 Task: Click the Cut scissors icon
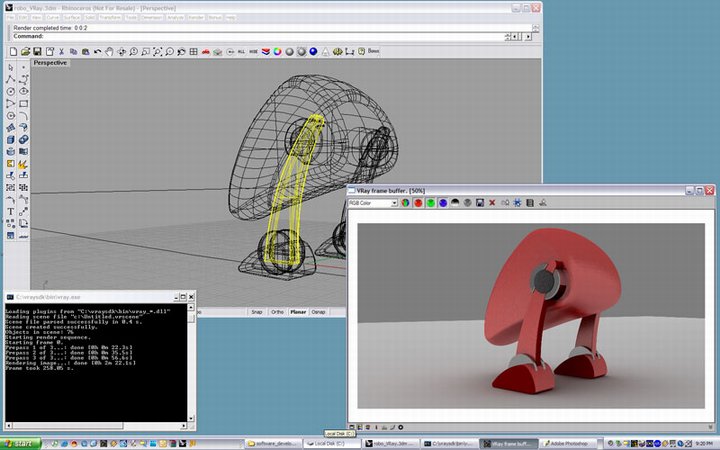[x=62, y=51]
